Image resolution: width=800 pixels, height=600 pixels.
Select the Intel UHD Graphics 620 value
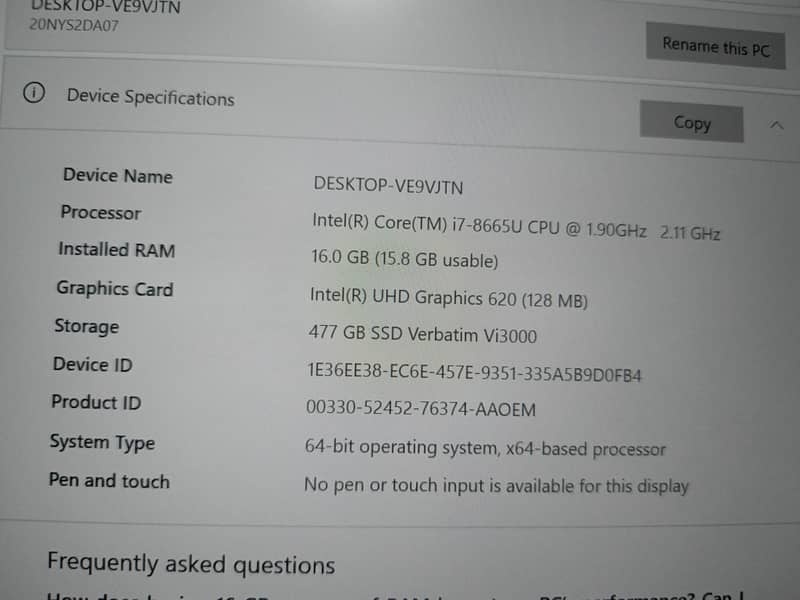click(x=448, y=297)
